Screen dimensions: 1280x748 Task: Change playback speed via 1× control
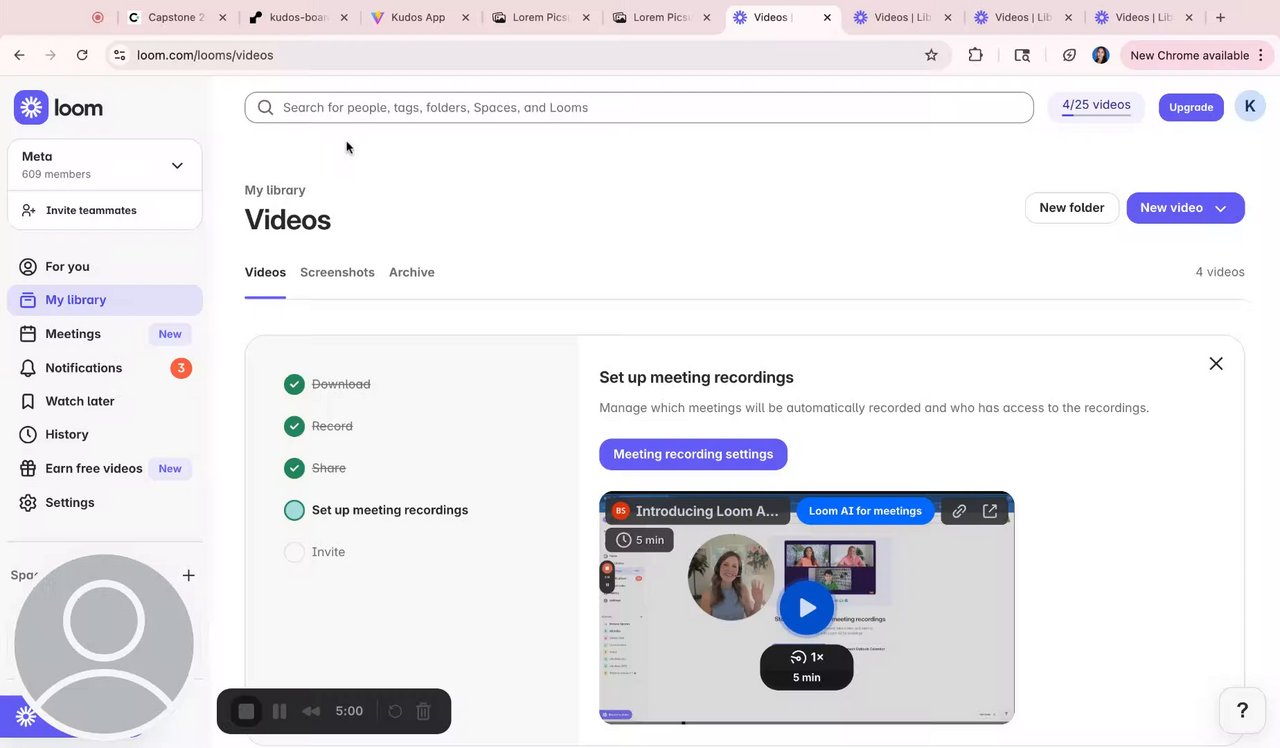(807, 657)
